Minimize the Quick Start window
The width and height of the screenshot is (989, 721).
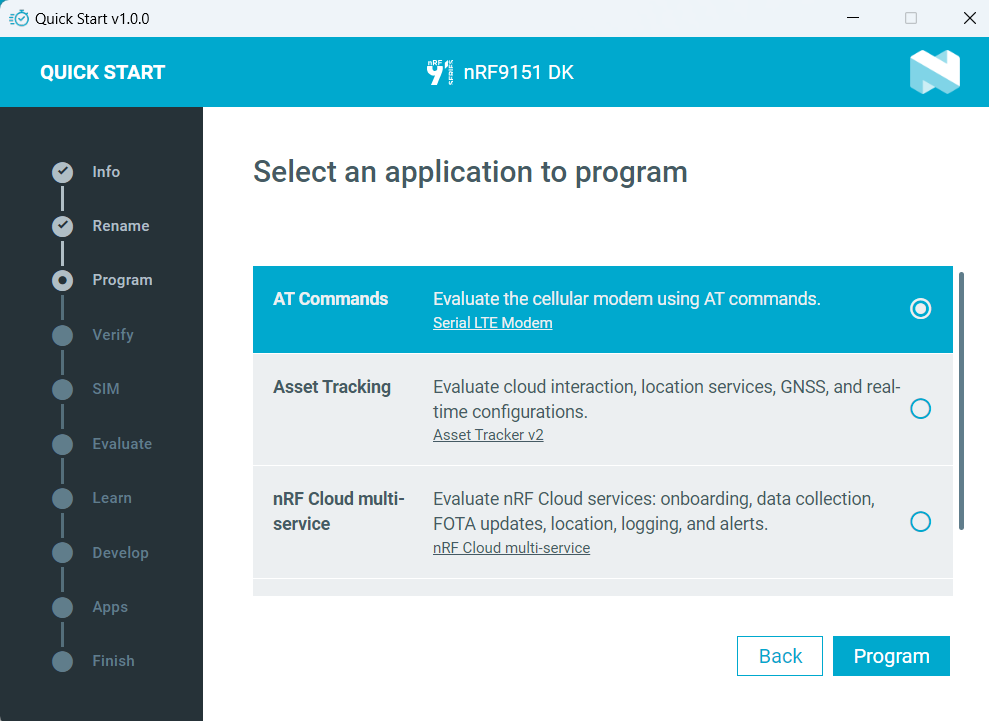pos(853,18)
